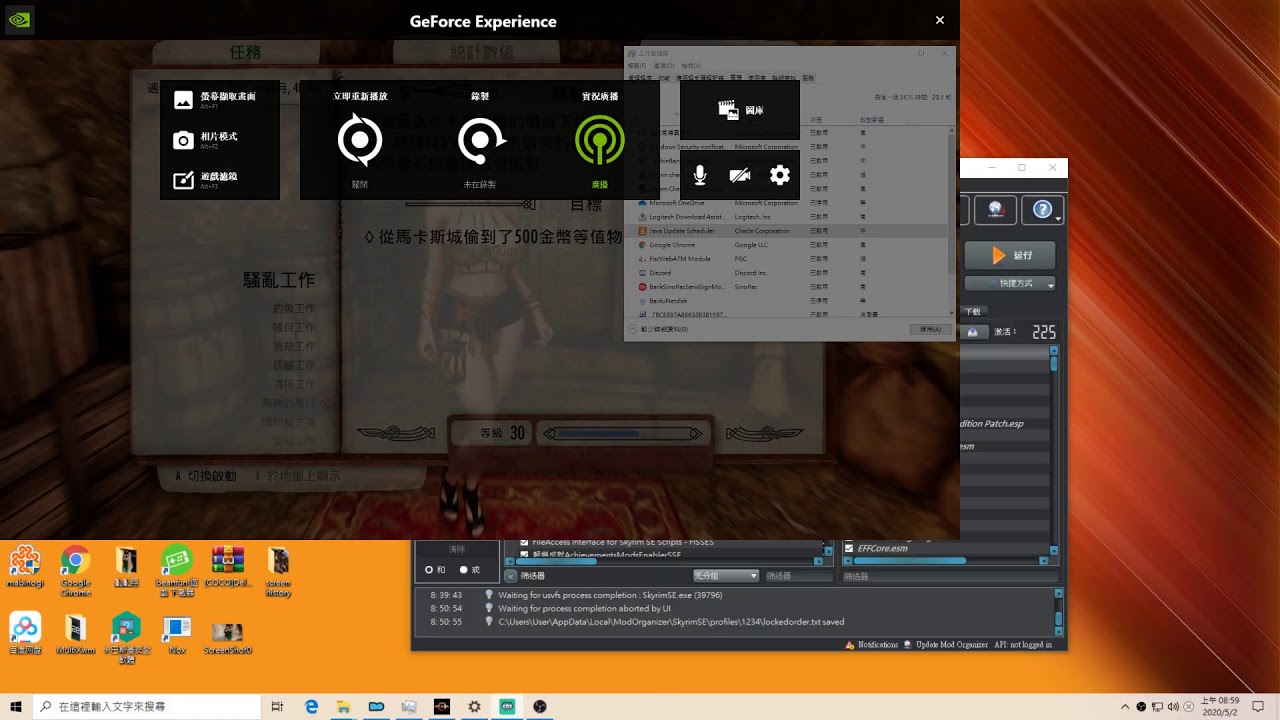This screenshot has height=720, width=1280.
Task: Open GeForce overlay settings gear
Action: click(x=780, y=175)
